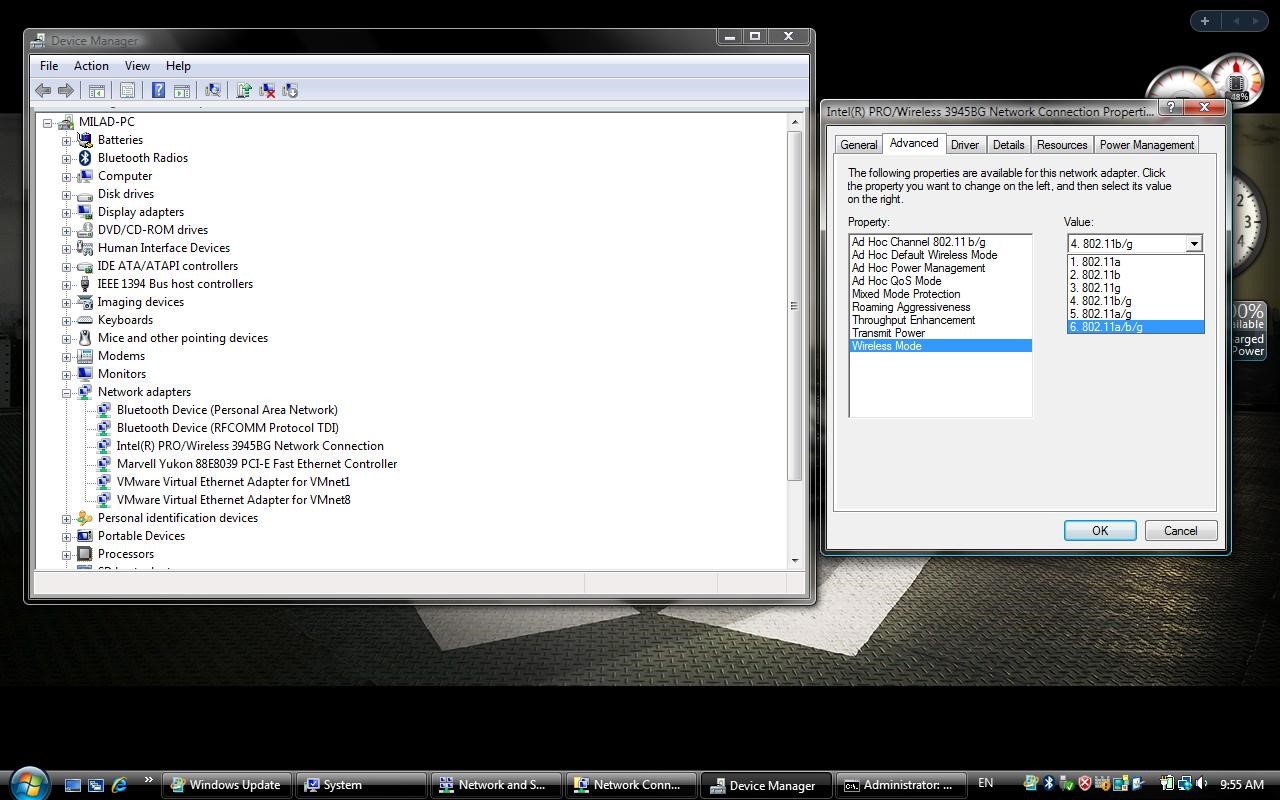
Task: Click the Uninstall device icon with red X
Action: pos(267,91)
